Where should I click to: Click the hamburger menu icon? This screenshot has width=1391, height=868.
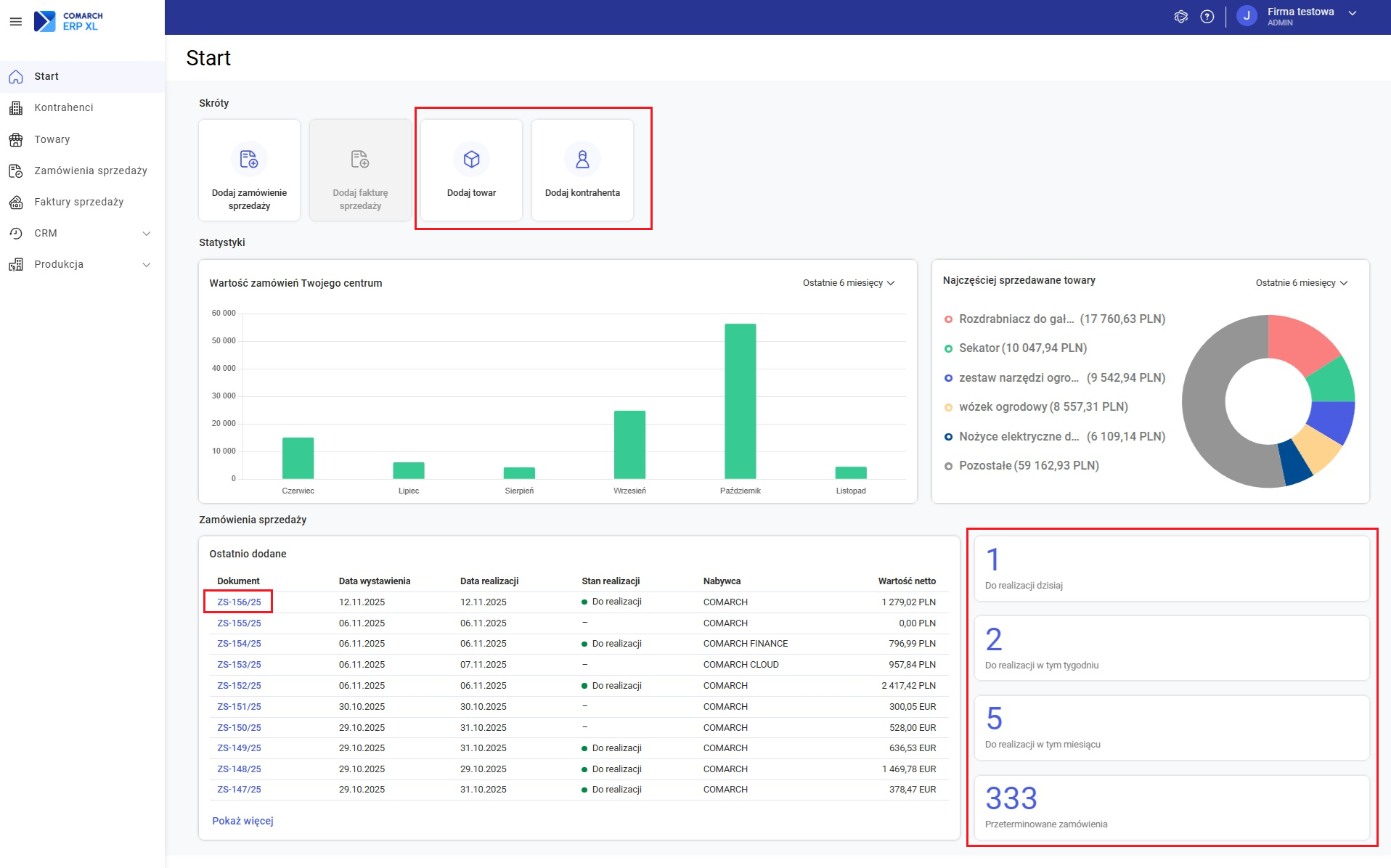(x=15, y=22)
